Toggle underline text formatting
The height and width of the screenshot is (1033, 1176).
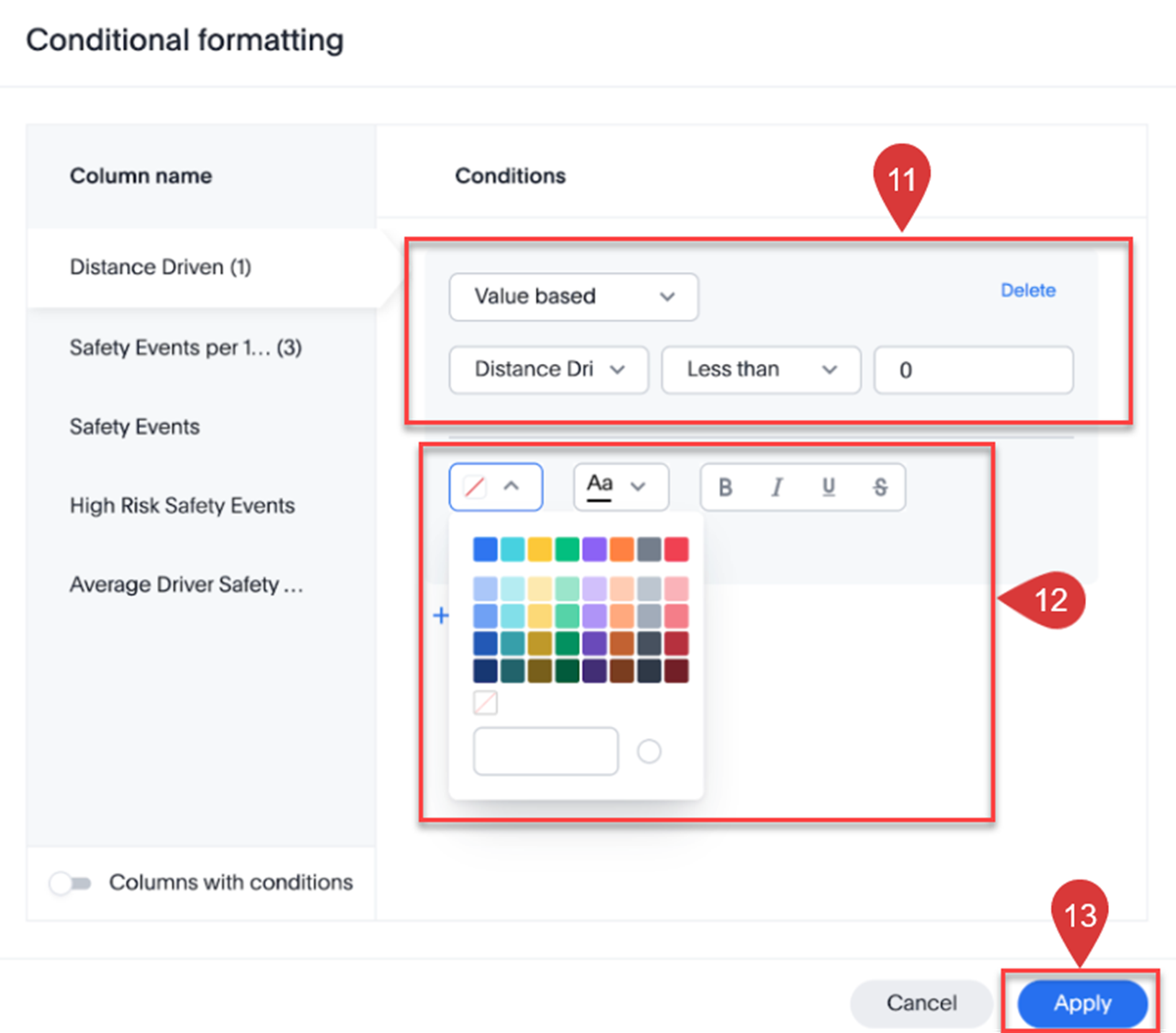point(828,487)
